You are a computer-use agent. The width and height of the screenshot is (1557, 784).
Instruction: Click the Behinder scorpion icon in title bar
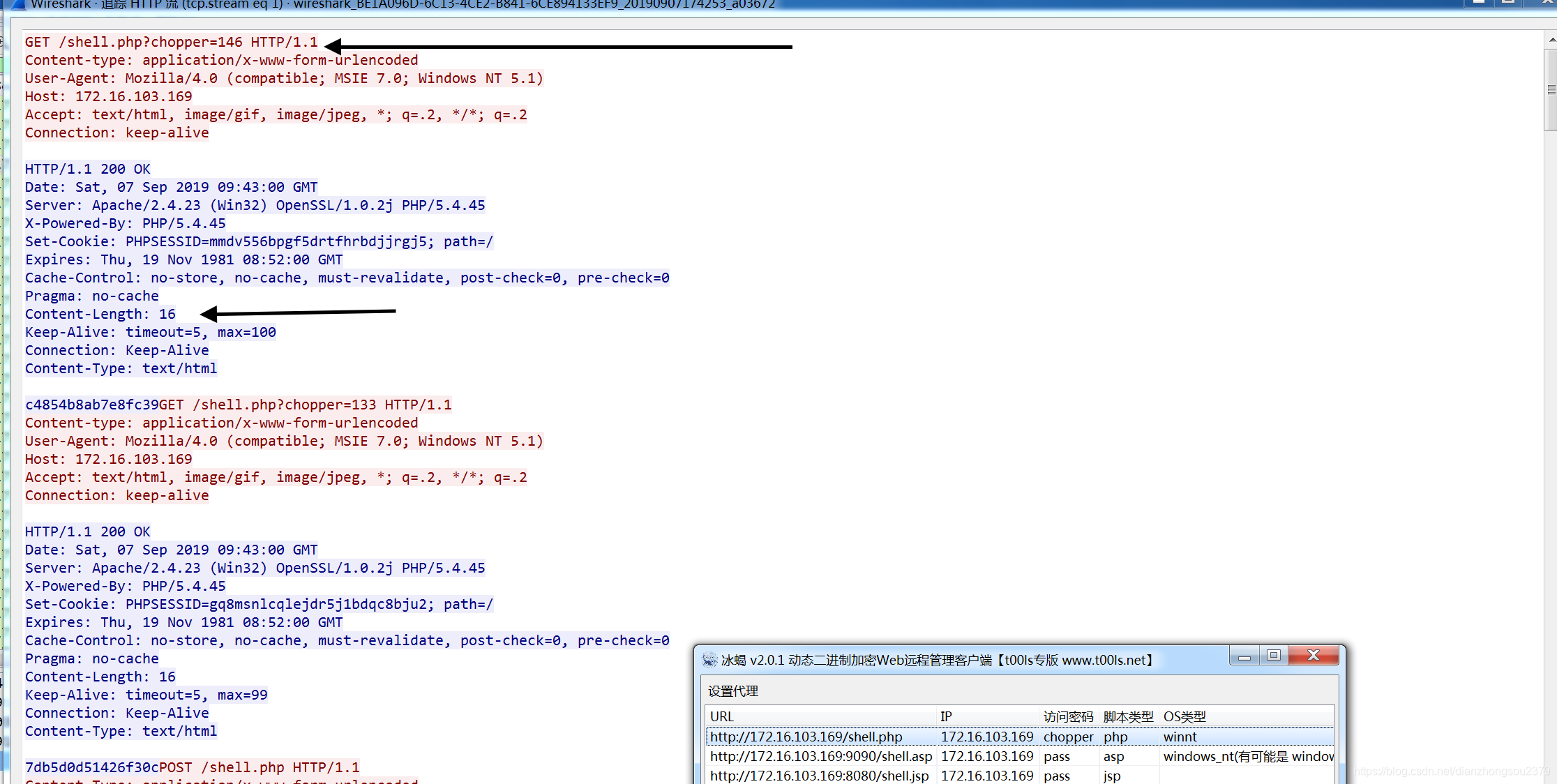pyautogui.click(x=709, y=660)
